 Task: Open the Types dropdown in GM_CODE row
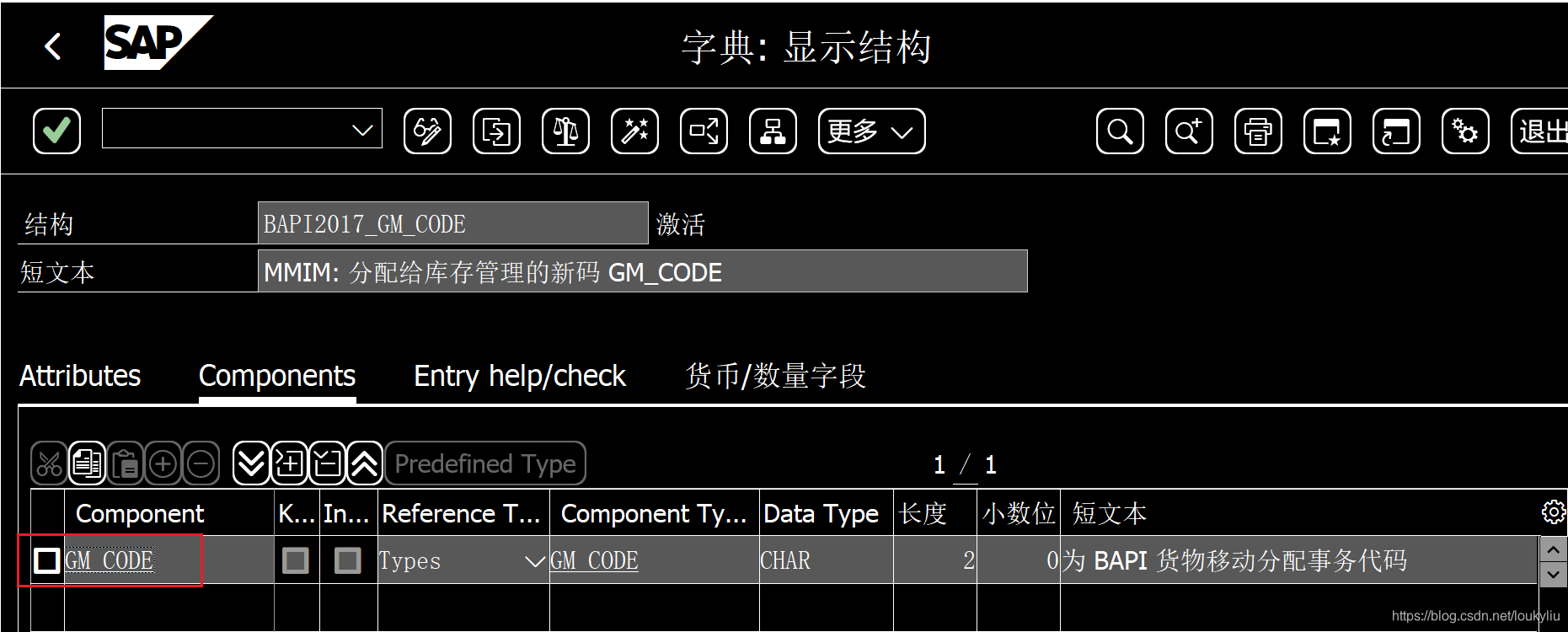pos(534,560)
